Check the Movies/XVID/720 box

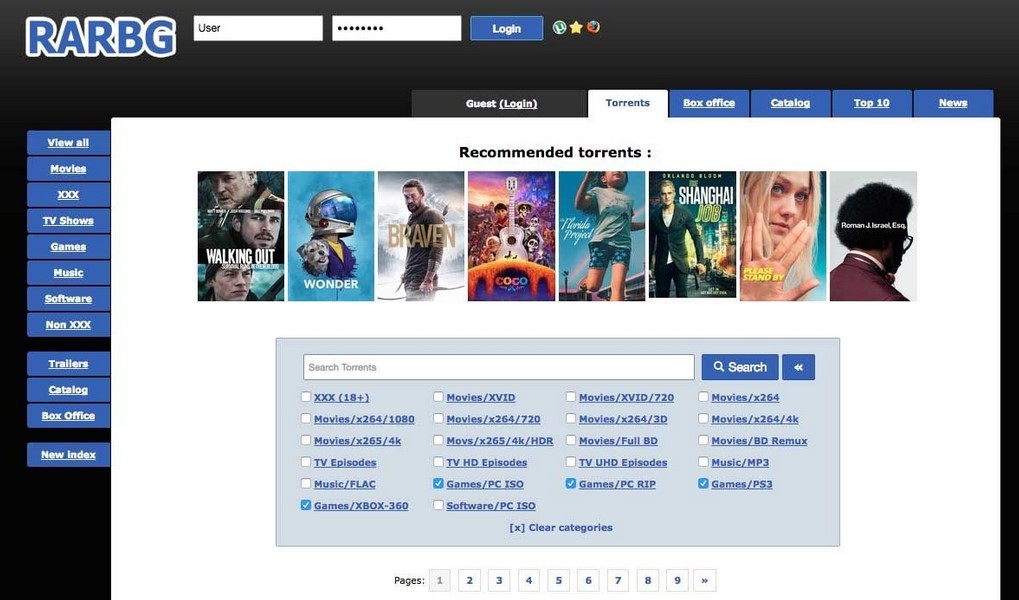click(x=571, y=397)
